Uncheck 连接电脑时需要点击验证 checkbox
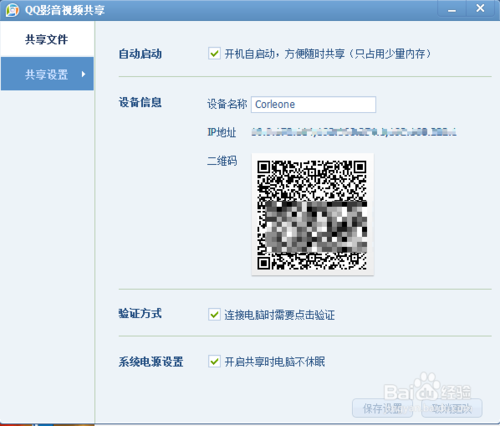The image size is (500, 426). click(x=214, y=314)
